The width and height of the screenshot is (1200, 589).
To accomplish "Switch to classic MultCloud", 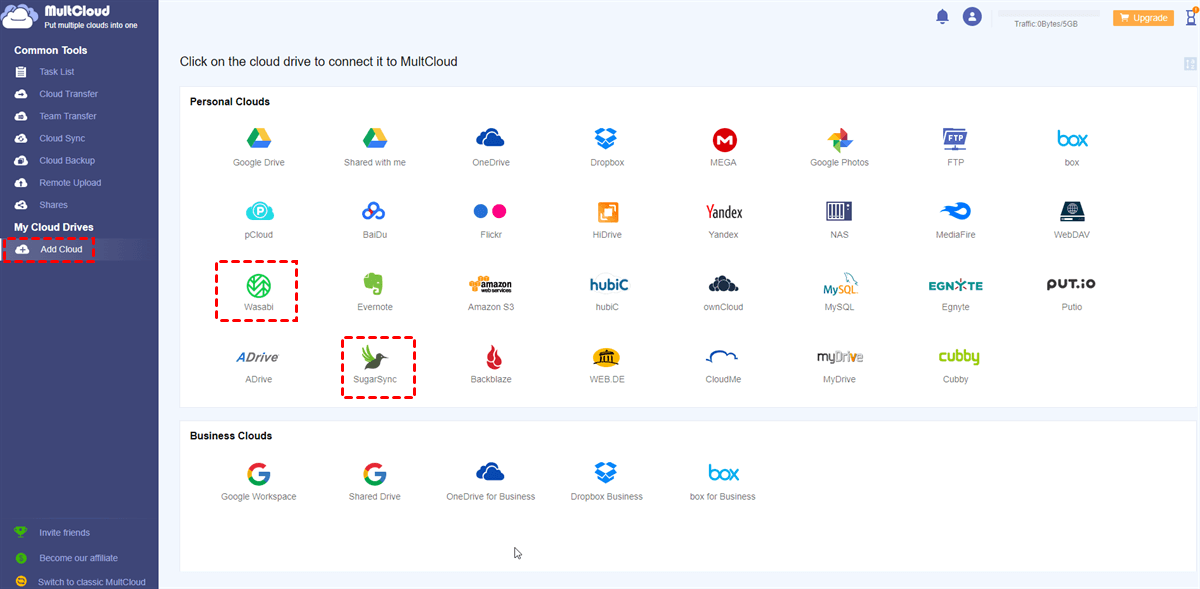I will tap(91, 582).
